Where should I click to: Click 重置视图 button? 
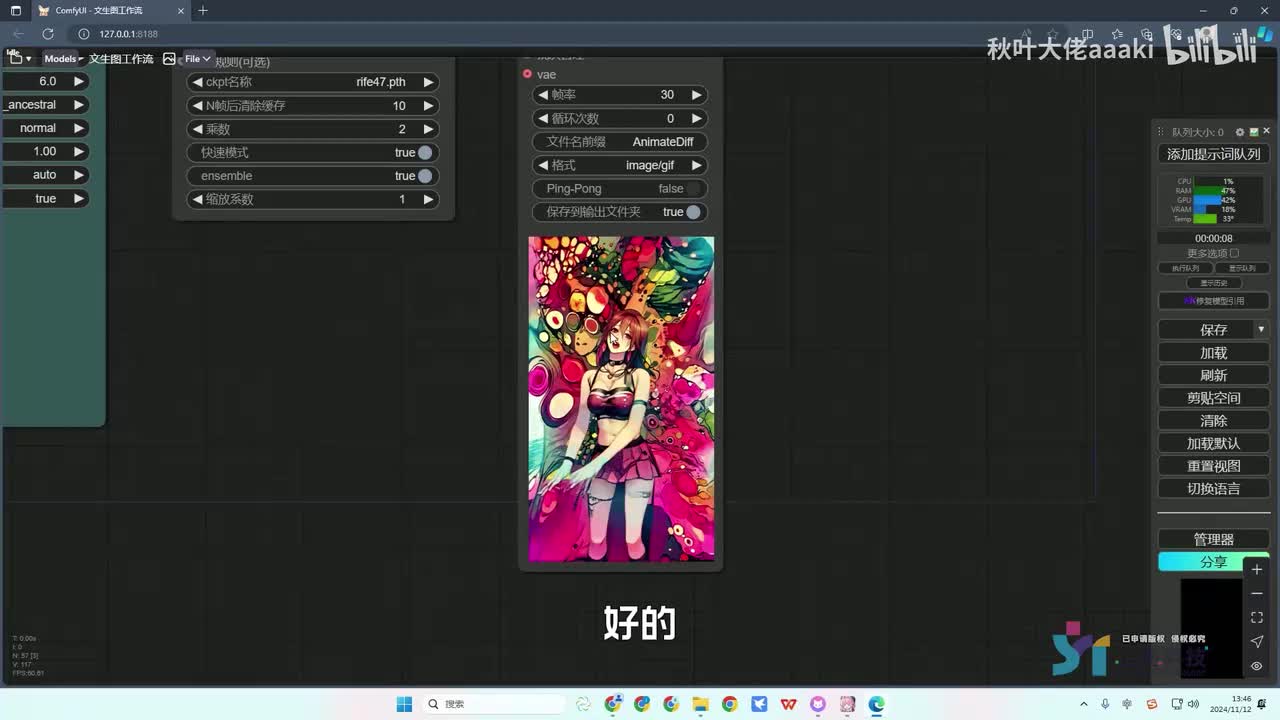pyautogui.click(x=1213, y=466)
